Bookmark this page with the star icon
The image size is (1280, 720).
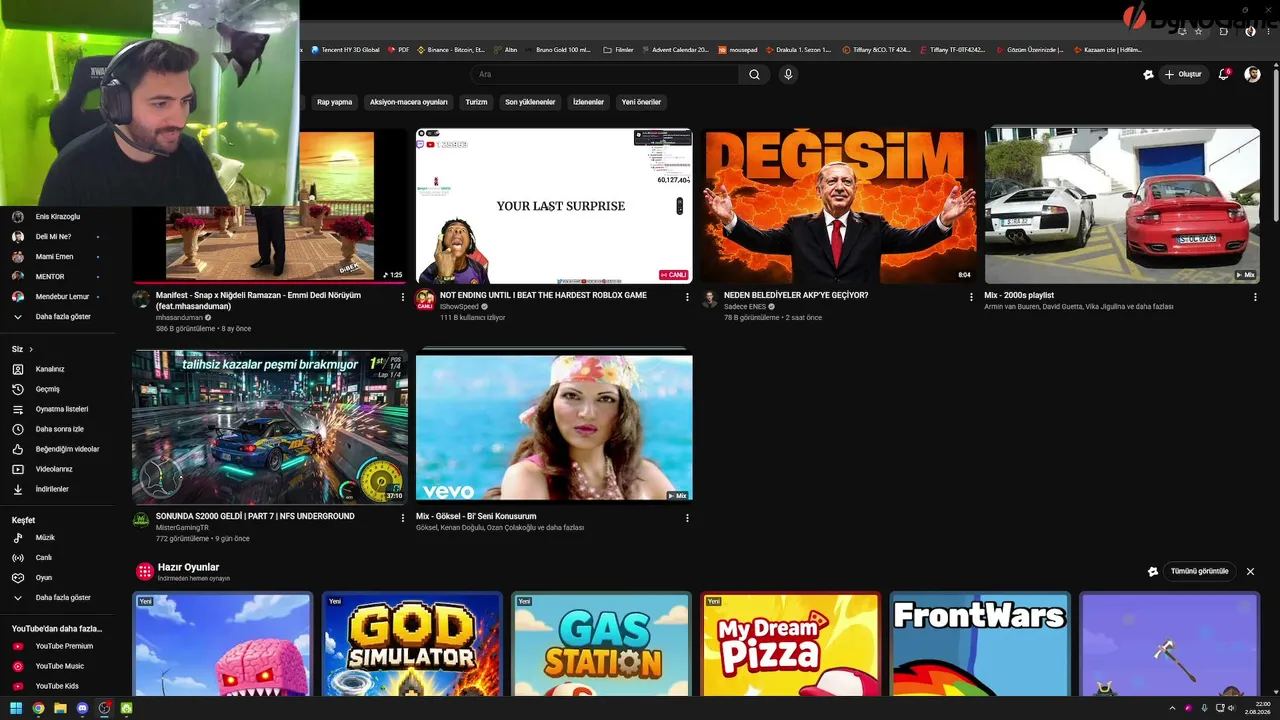(1198, 31)
